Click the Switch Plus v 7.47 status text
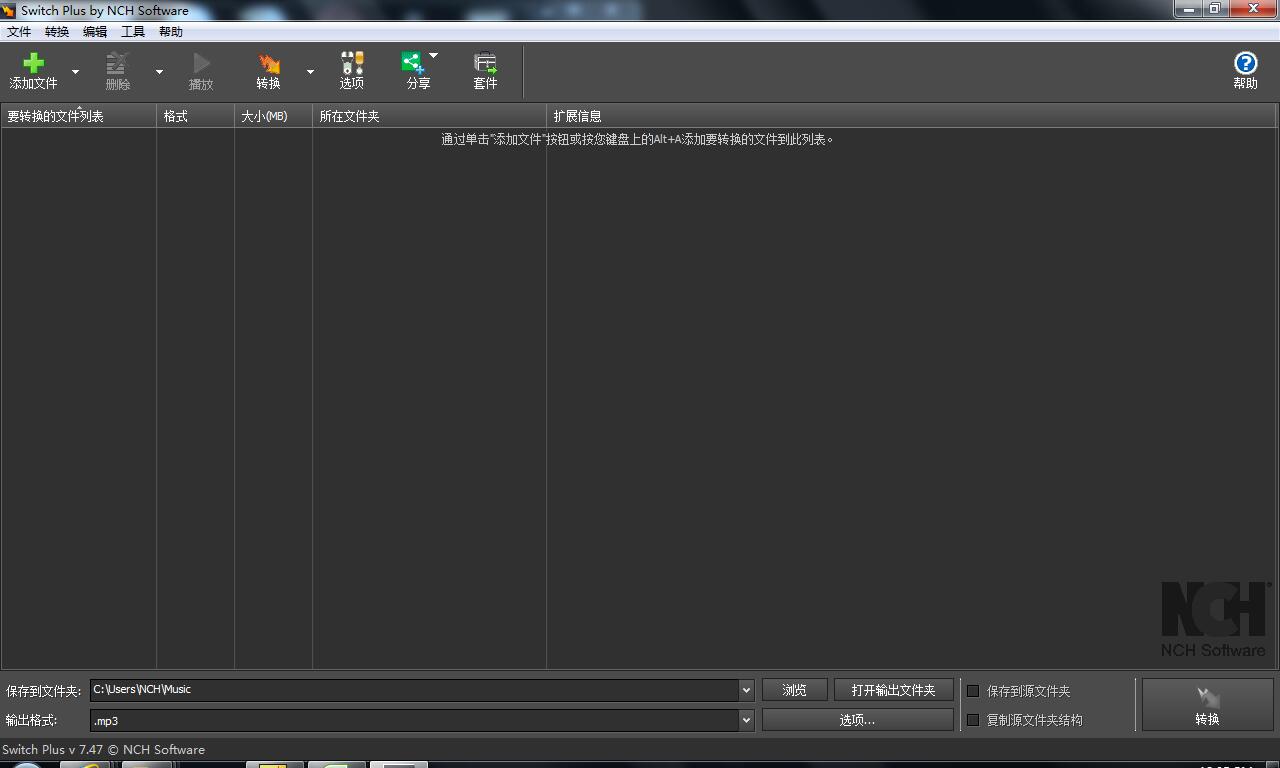Screen dimensions: 1280x768 pos(103,749)
